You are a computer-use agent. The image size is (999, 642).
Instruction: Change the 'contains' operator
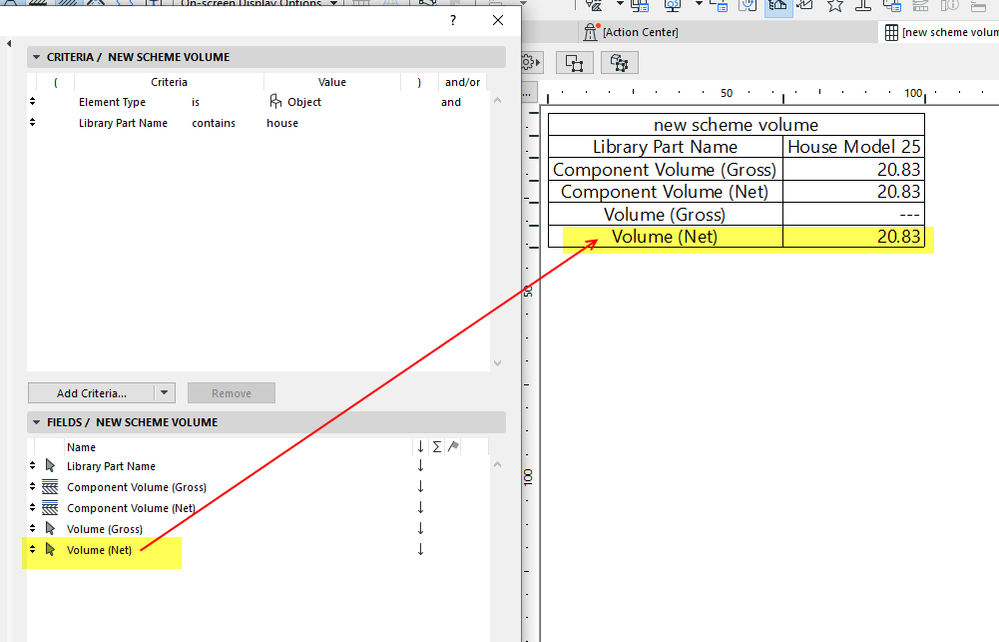click(x=213, y=123)
